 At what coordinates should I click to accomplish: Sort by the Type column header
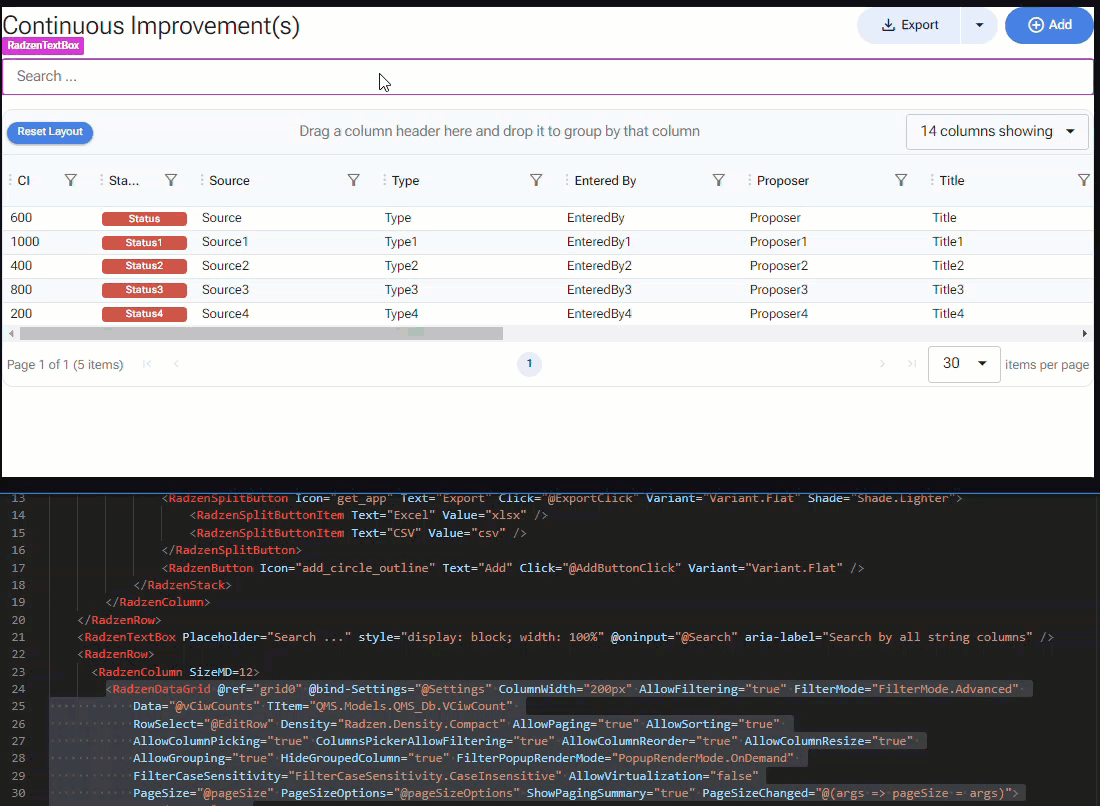pos(405,180)
